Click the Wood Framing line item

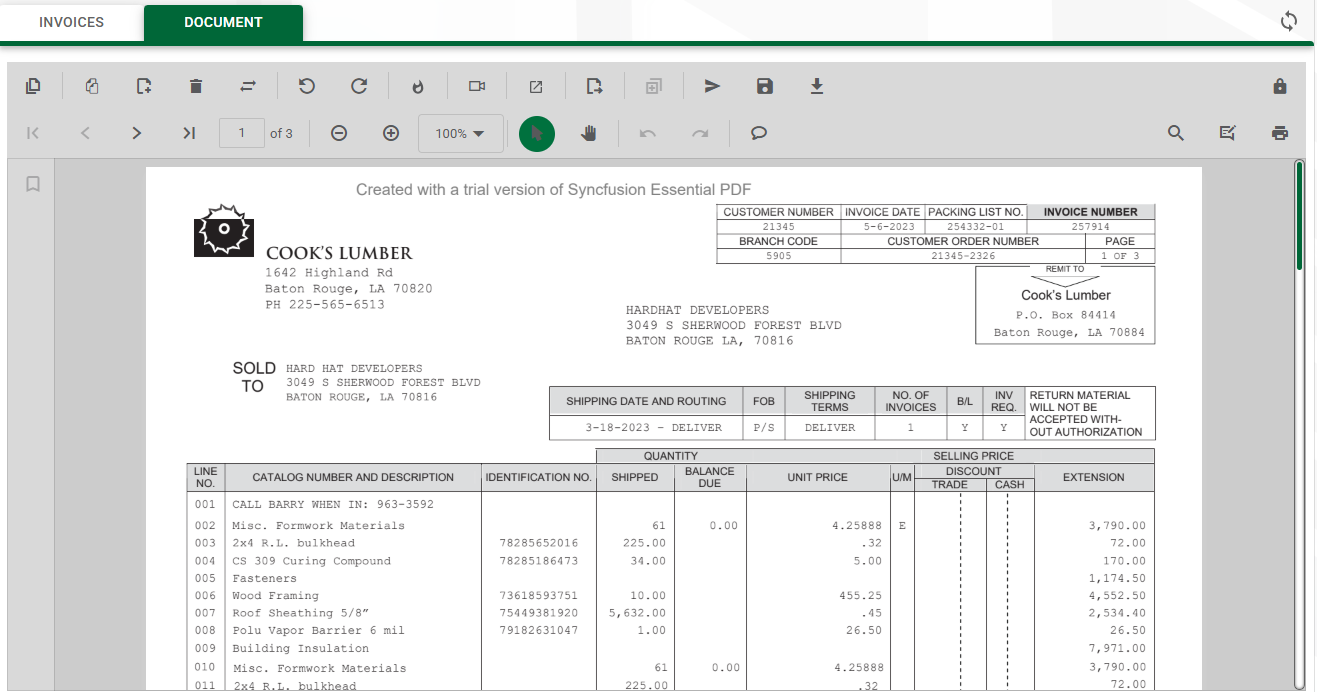point(275,595)
